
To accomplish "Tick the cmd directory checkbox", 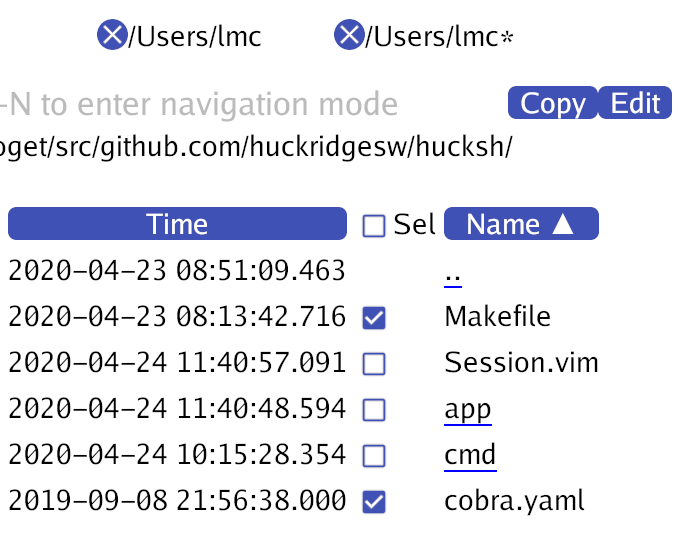I will [x=374, y=456].
